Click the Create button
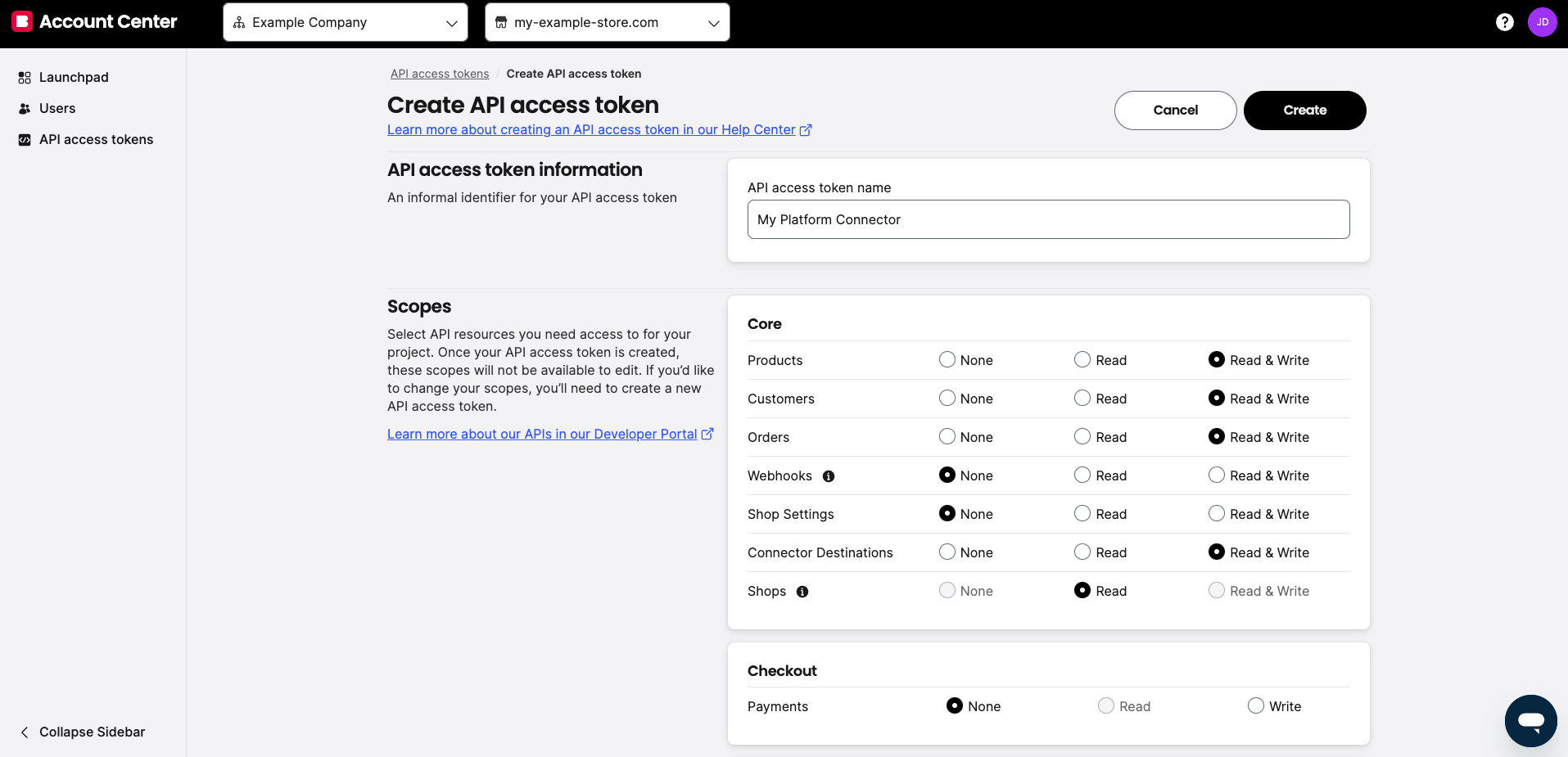 pos(1304,110)
